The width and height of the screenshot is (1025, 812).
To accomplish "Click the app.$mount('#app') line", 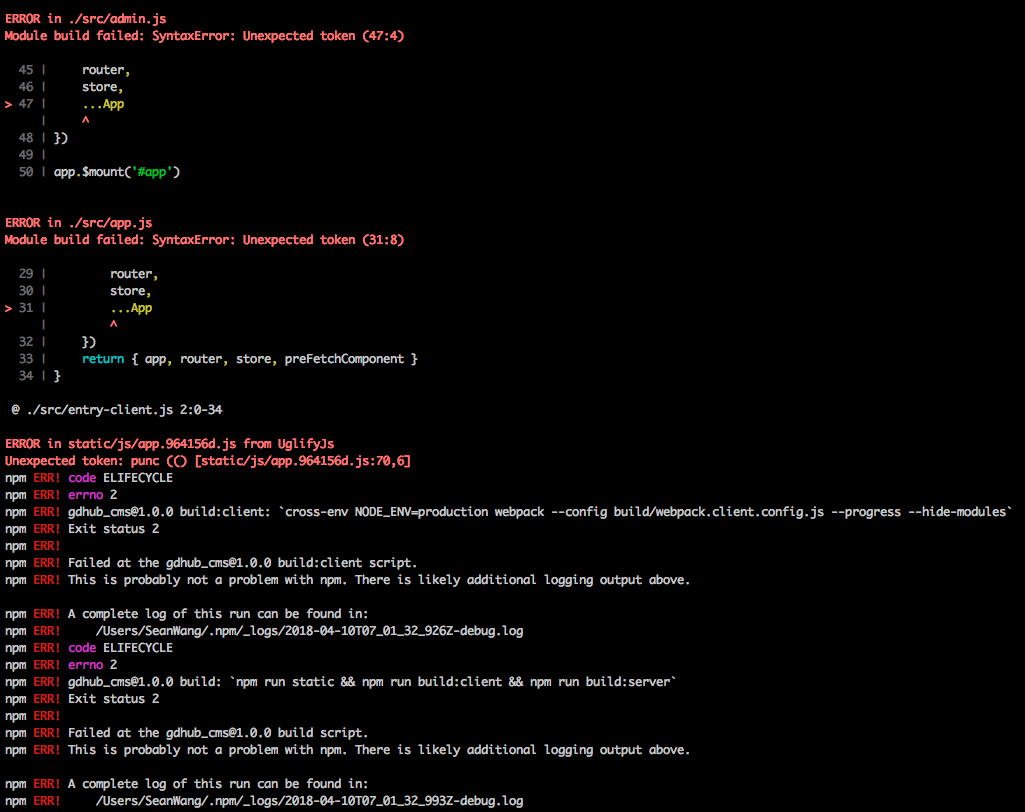I will (117, 172).
